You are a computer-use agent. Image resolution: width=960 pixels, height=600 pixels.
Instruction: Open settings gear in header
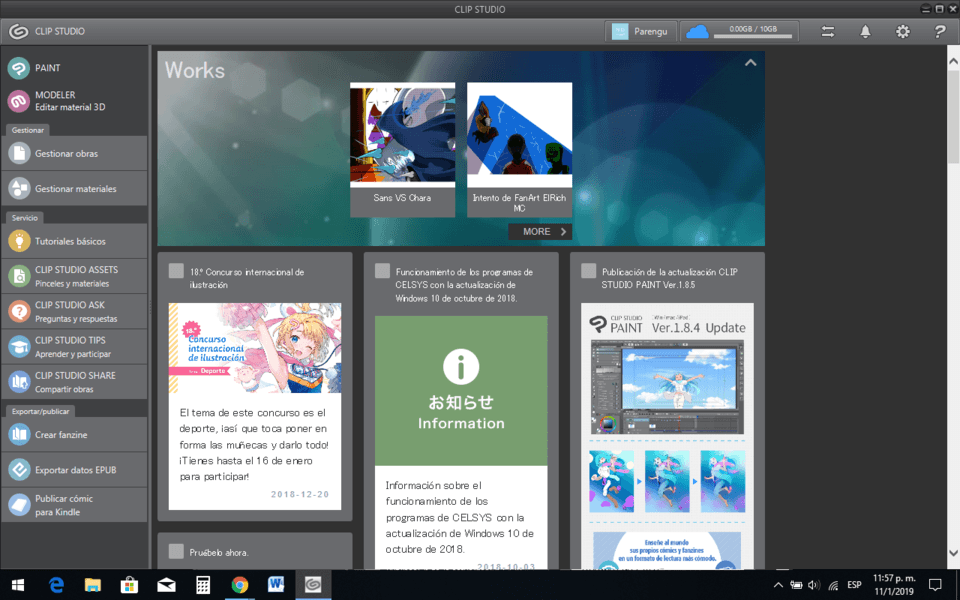[902, 32]
